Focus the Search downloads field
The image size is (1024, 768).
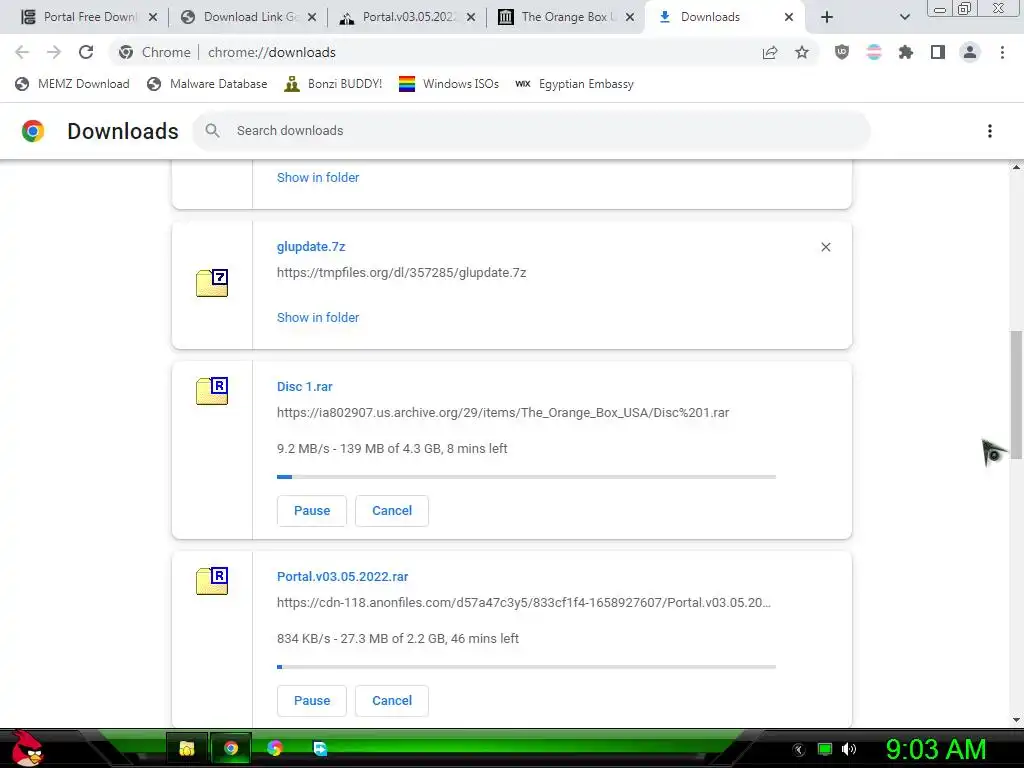[x=531, y=131]
